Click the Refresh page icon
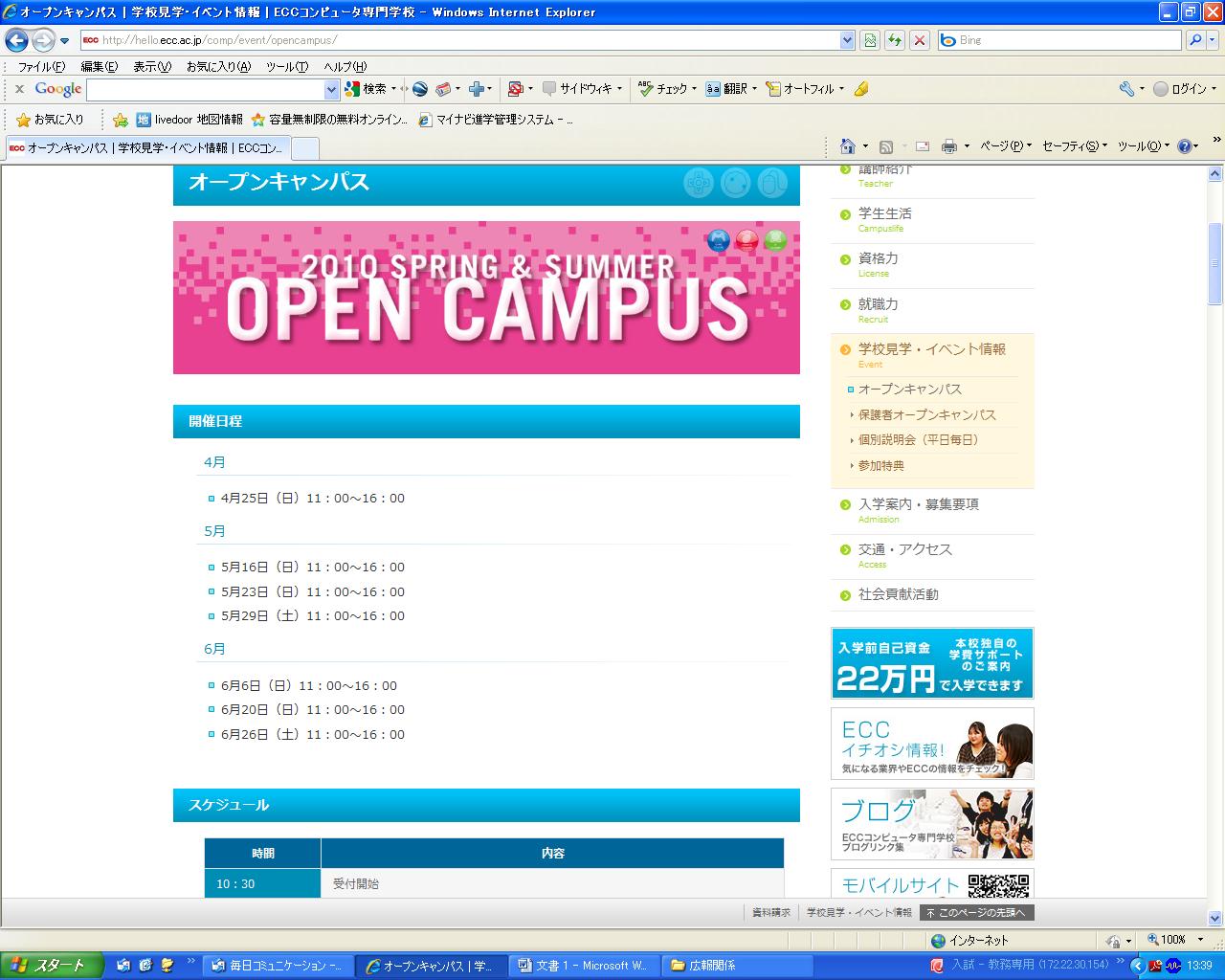Screen dimensions: 1225x980 coord(894,40)
